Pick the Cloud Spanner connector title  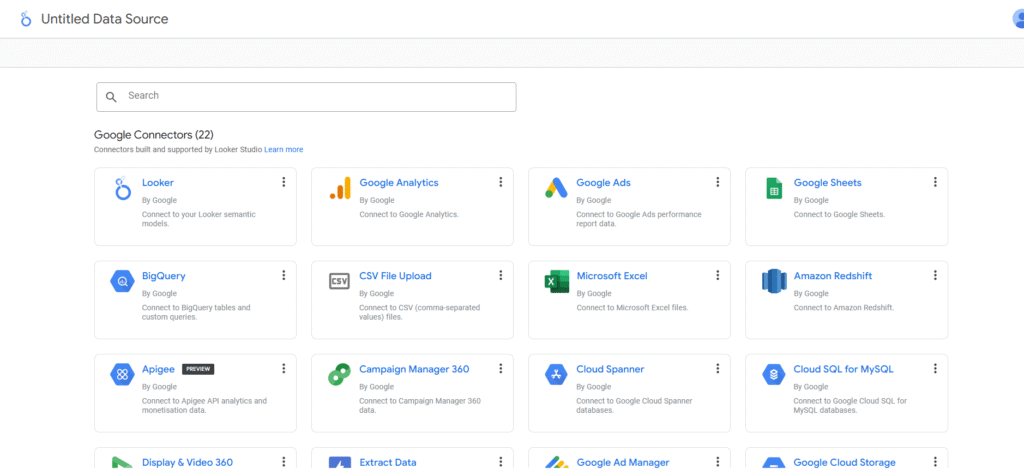point(610,370)
